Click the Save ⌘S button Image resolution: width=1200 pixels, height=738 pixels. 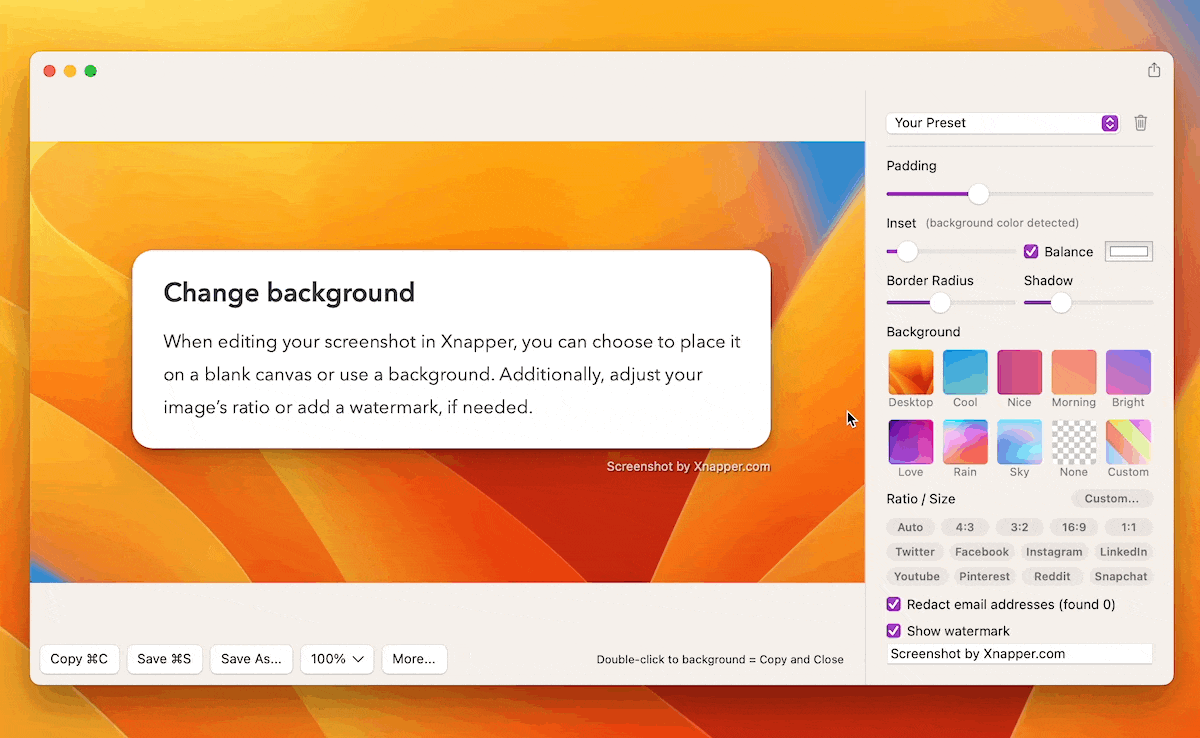coord(165,659)
